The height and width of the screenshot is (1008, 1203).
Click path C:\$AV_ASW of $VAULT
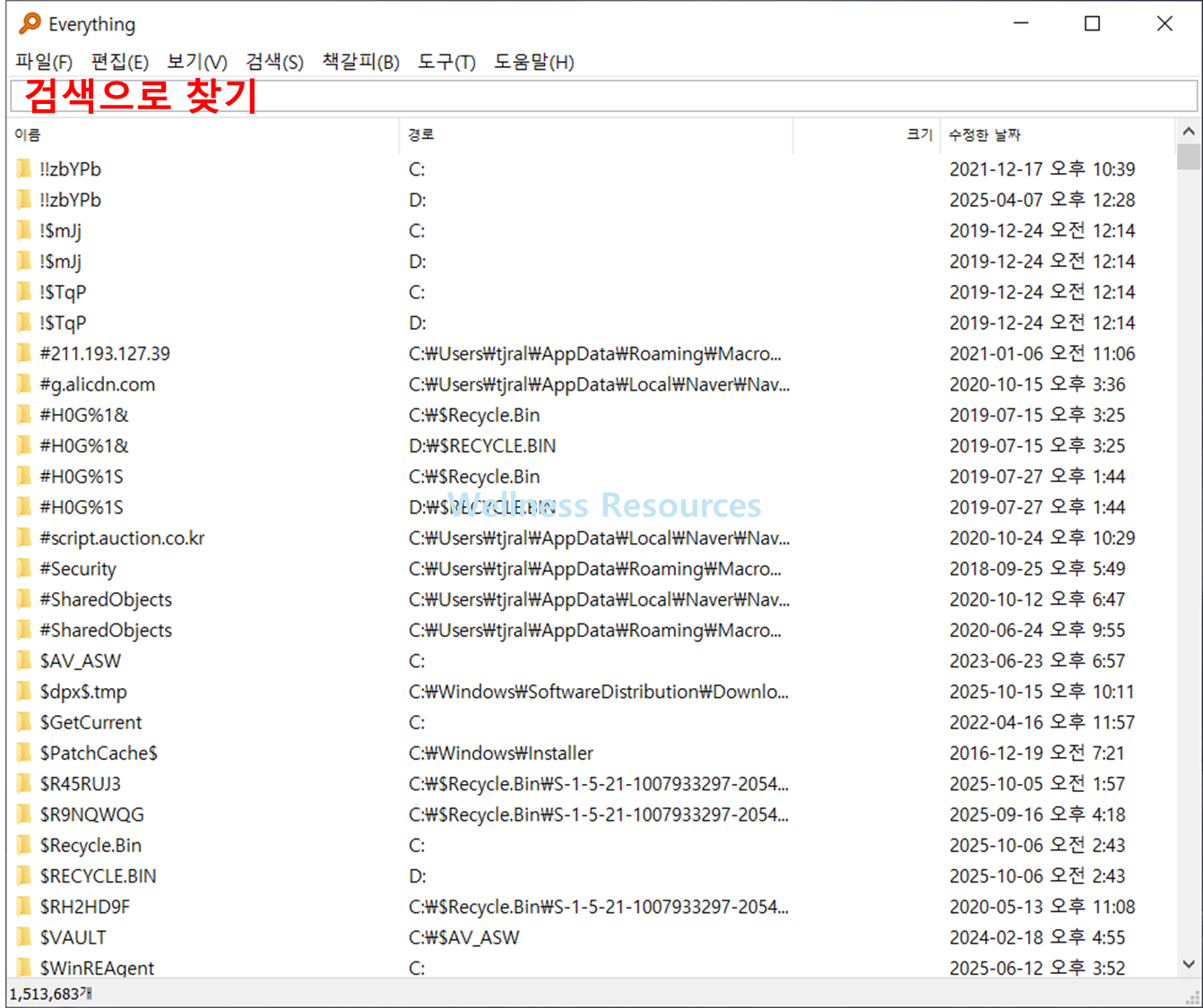point(464,936)
